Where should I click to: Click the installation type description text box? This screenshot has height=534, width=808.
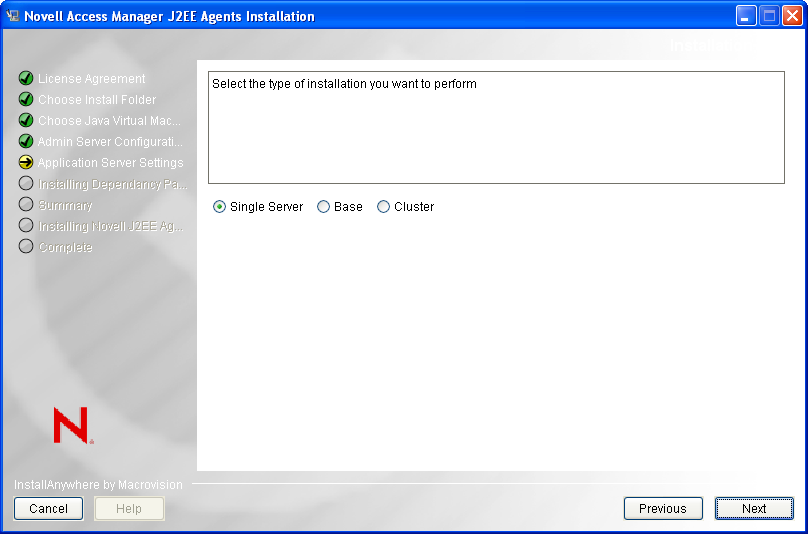(x=496, y=128)
